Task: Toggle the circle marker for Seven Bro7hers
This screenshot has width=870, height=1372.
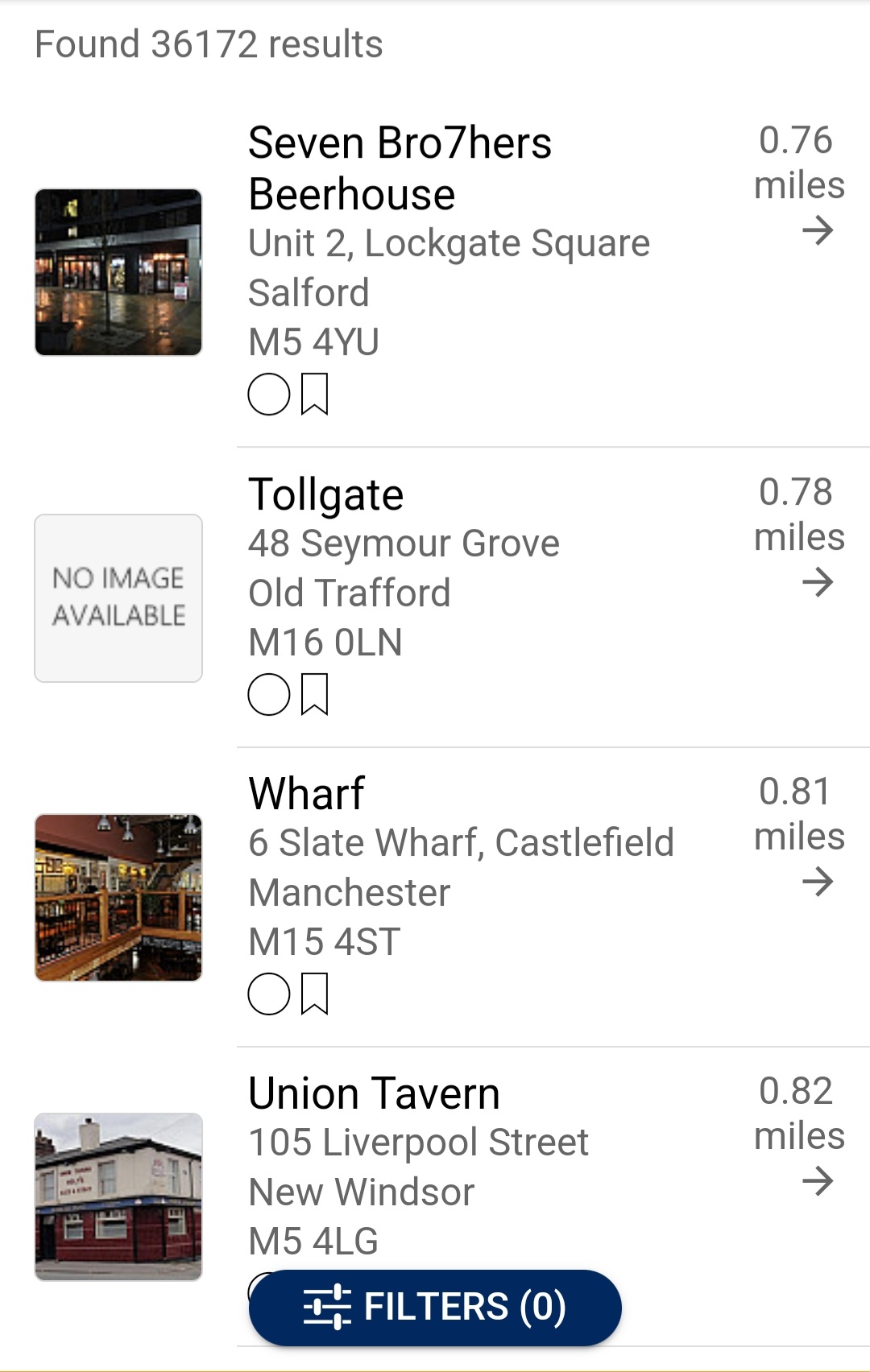Action: pyautogui.click(x=269, y=395)
